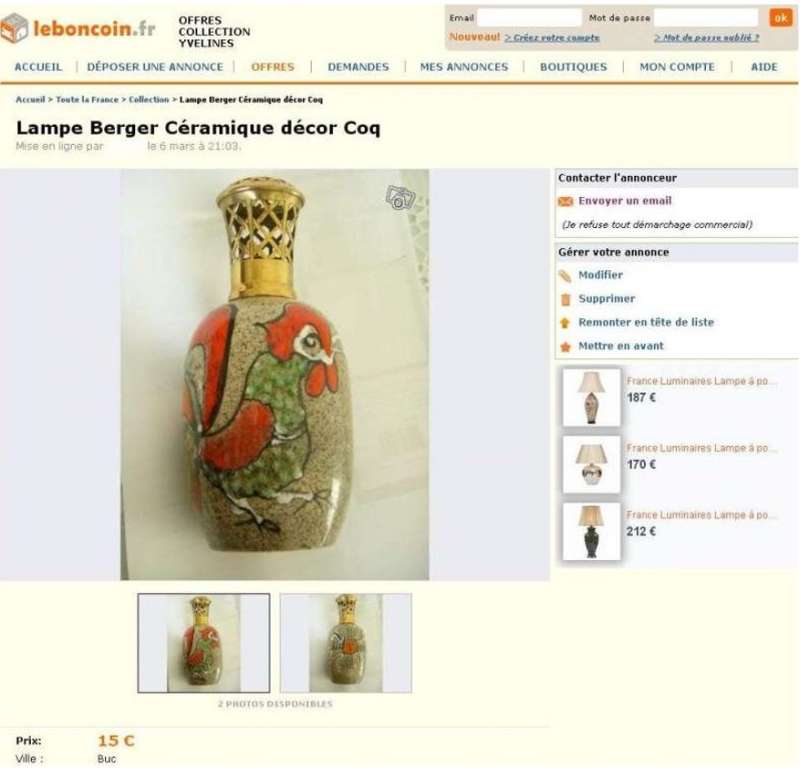The image size is (800, 768).
Task: Click the envelope icon beside Envoyer un email
Action: pyautogui.click(x=565, y=202)
